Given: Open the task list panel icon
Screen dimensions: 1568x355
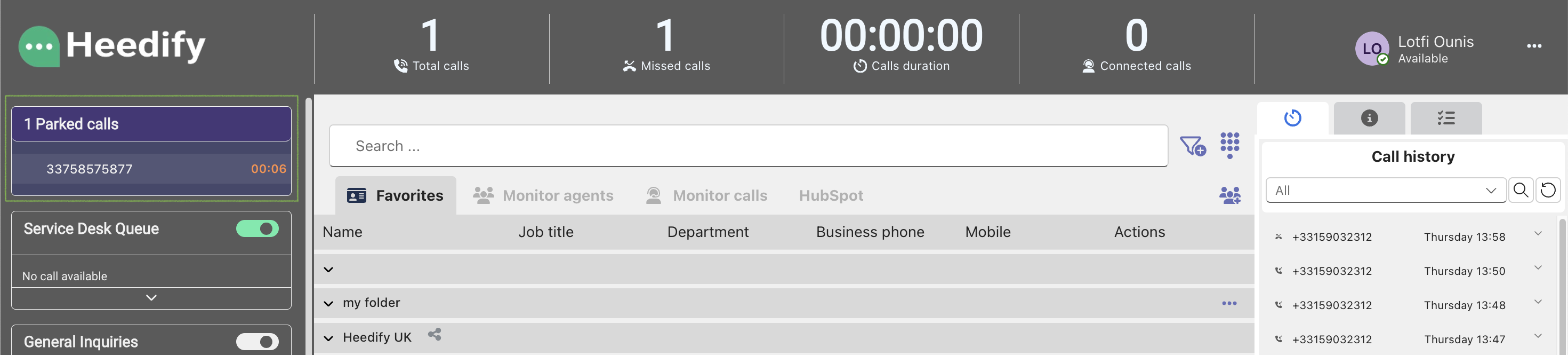Looking at the screenshot, I should pyautogui.click(x=1446, y=118).
